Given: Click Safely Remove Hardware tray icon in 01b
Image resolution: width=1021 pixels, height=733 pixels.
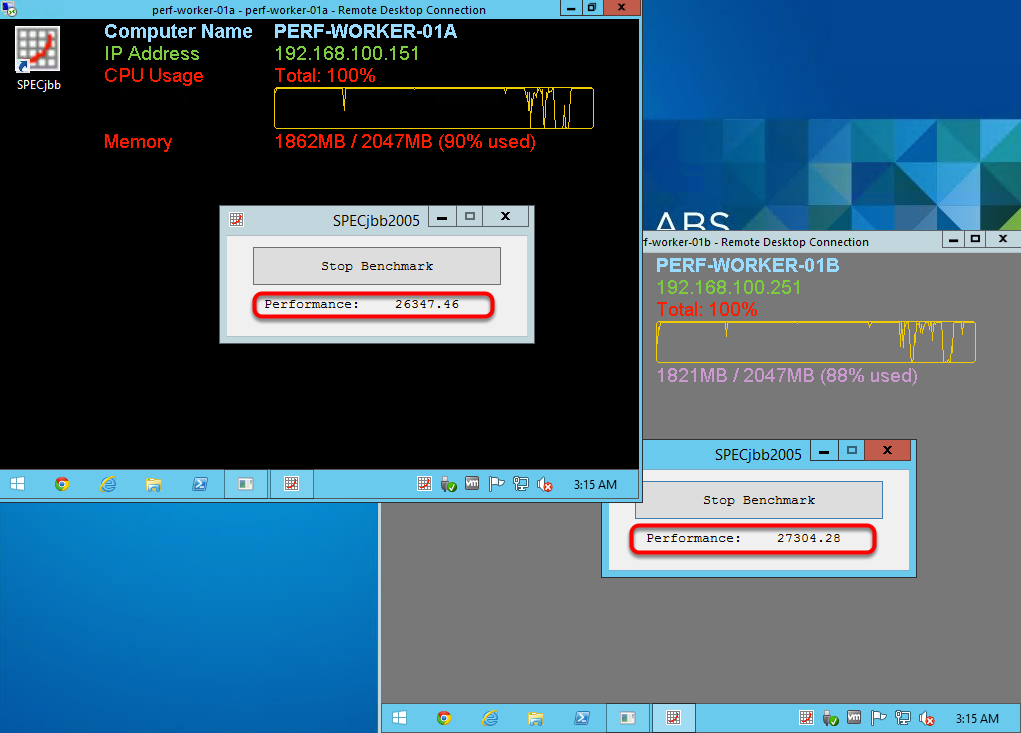Looking at the screenshot, I should tap(830, 718).
